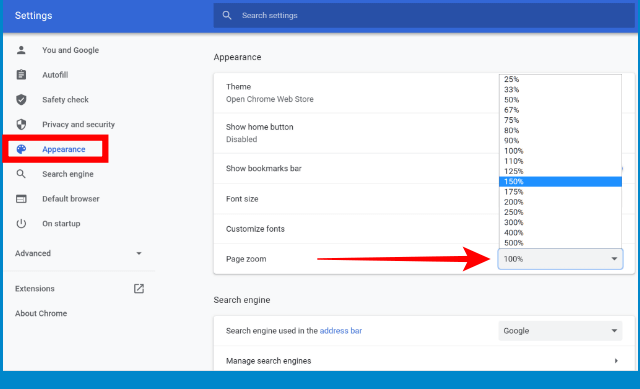Click the address bar link
Viewport: 640px width, 389px height.
(x=341, y=331)
